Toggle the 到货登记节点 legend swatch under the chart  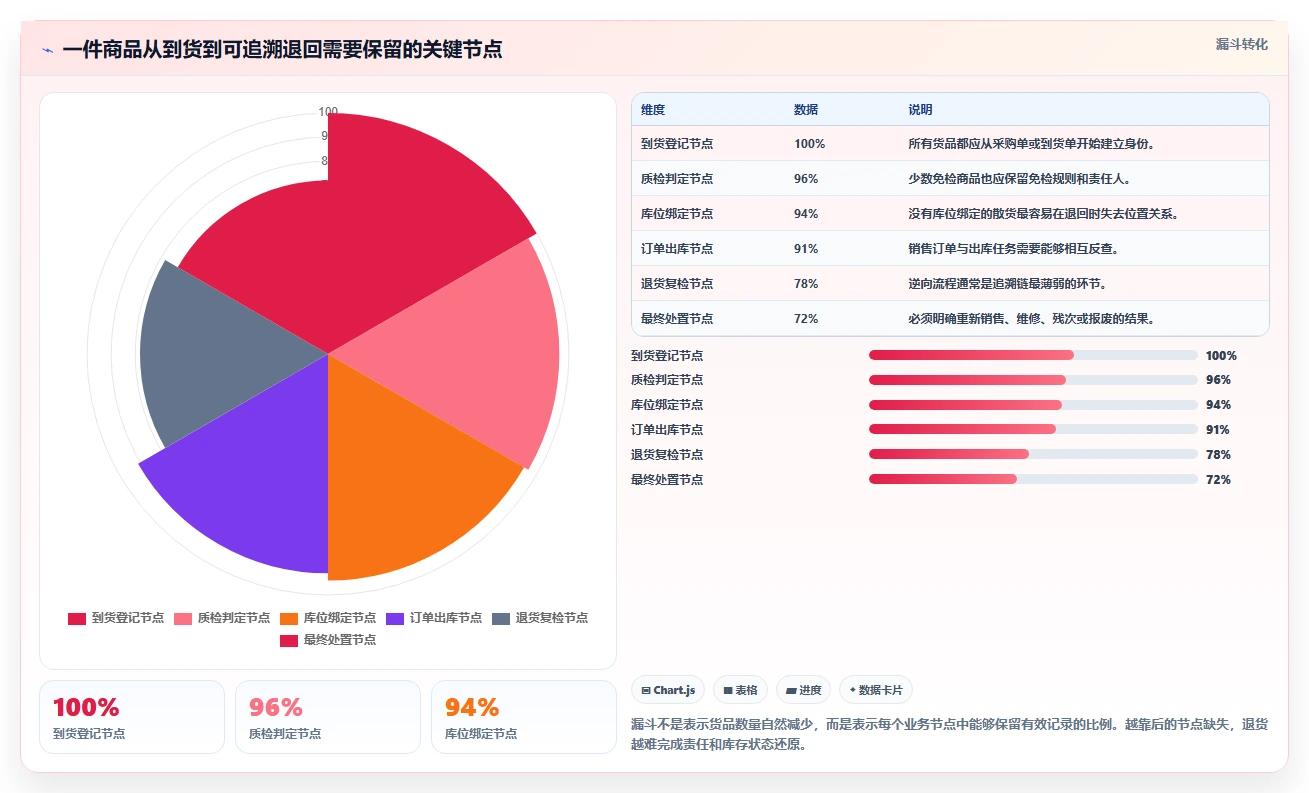pos(77,618)
